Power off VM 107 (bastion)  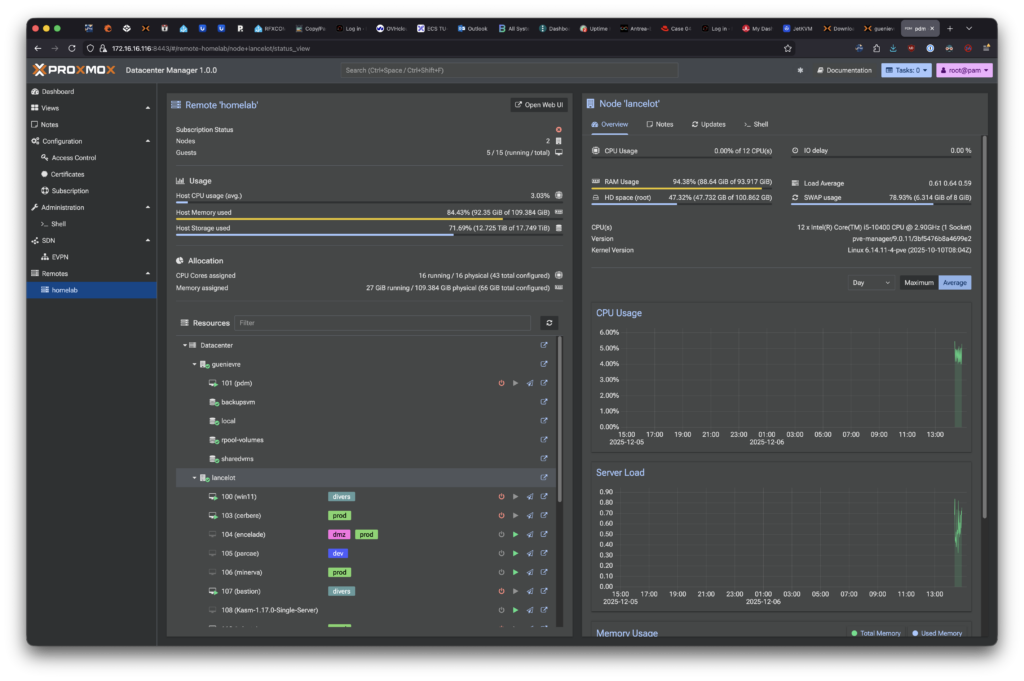coord(501,591)
